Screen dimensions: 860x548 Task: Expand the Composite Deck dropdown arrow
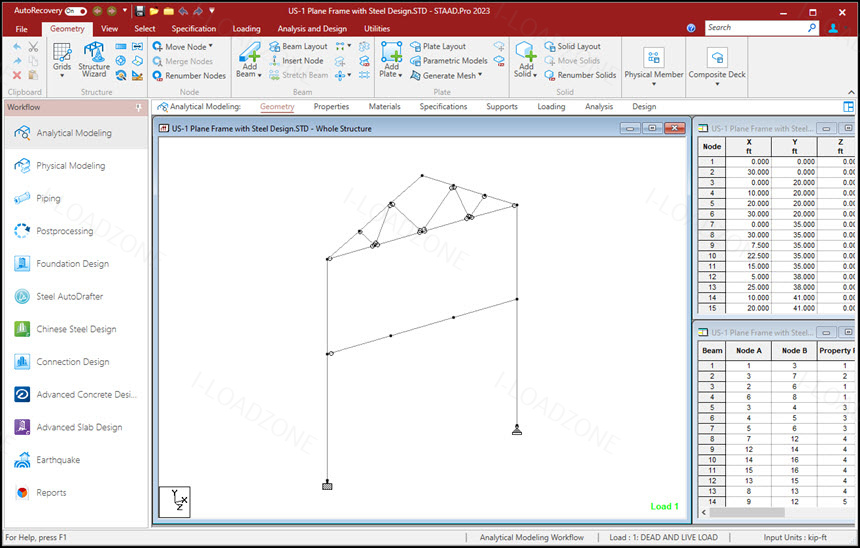click(717, 84)
